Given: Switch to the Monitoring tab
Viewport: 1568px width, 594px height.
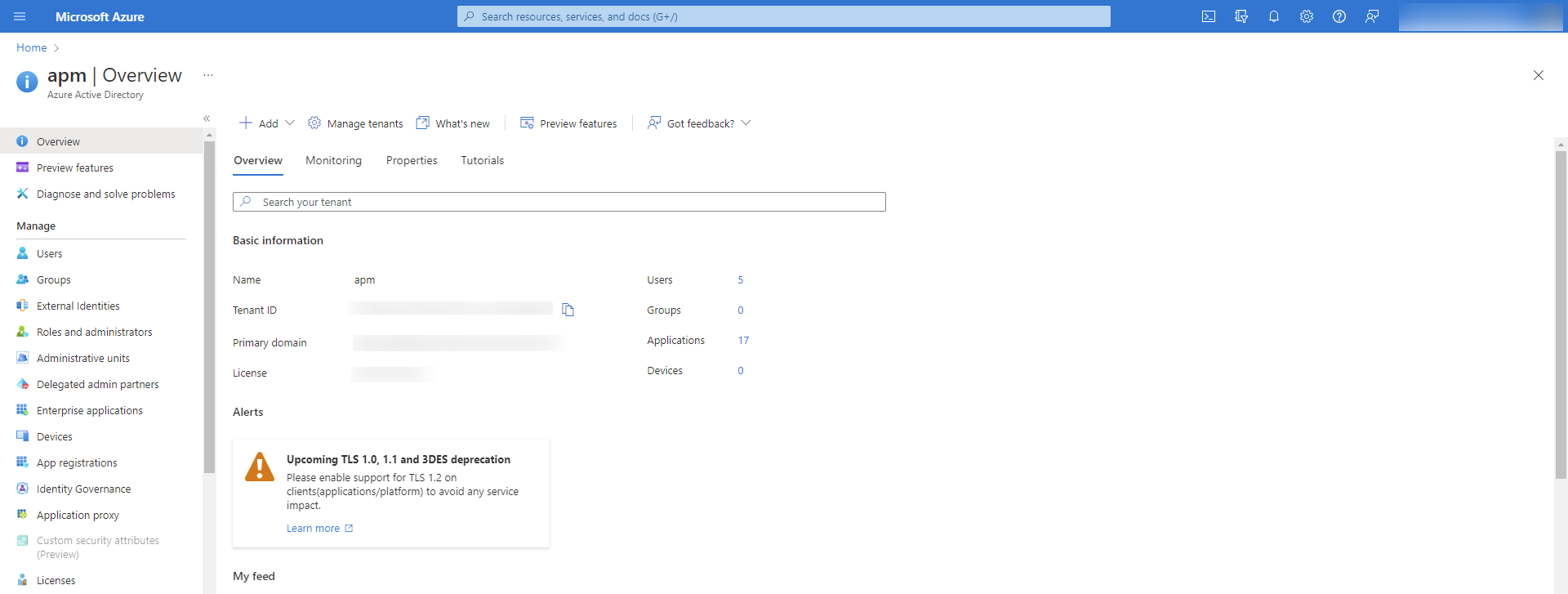Looking at the screenshot, I should click(x=333, y=160).
